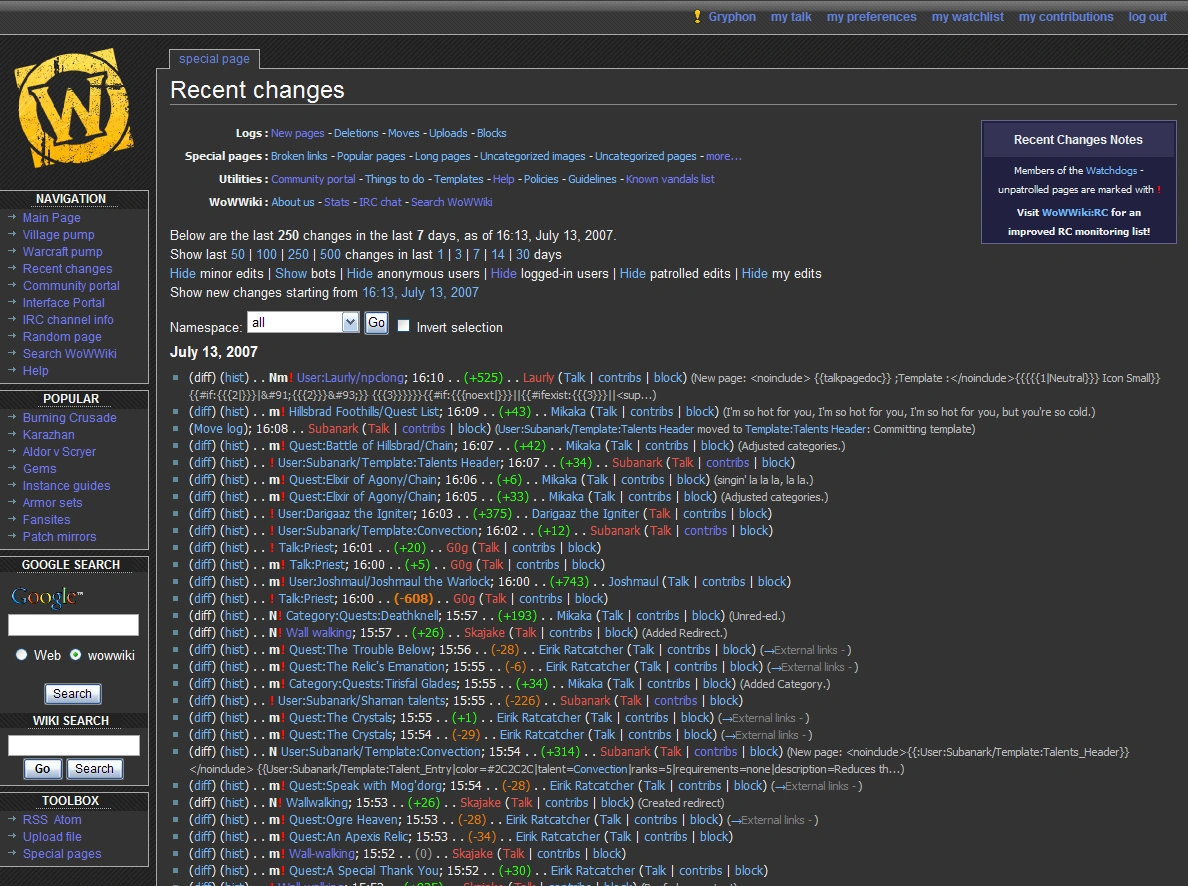Screen dimensions: 1188x886
Task: Focus the wiki search text field
Action: 73,746
